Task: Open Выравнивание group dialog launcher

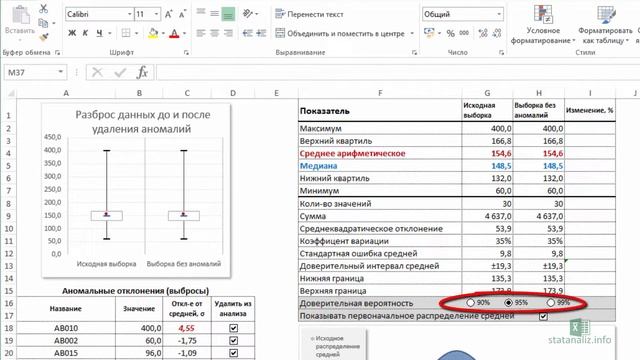Action: [x=414, y=53]
